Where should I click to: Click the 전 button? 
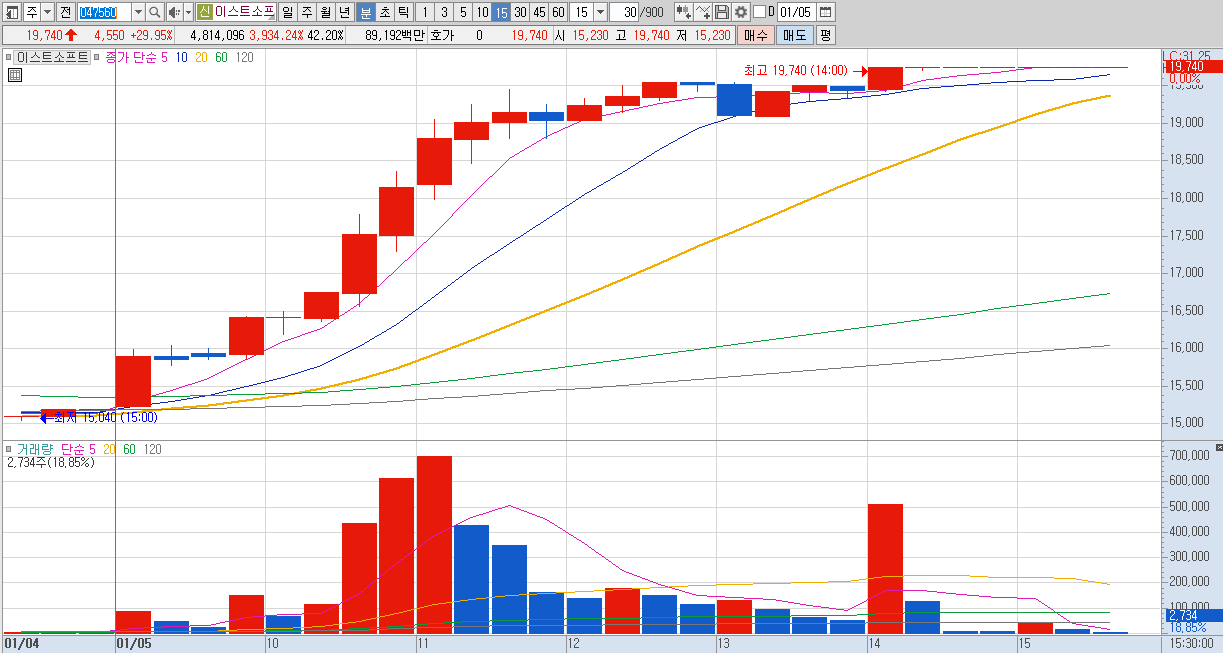point(65,12)
